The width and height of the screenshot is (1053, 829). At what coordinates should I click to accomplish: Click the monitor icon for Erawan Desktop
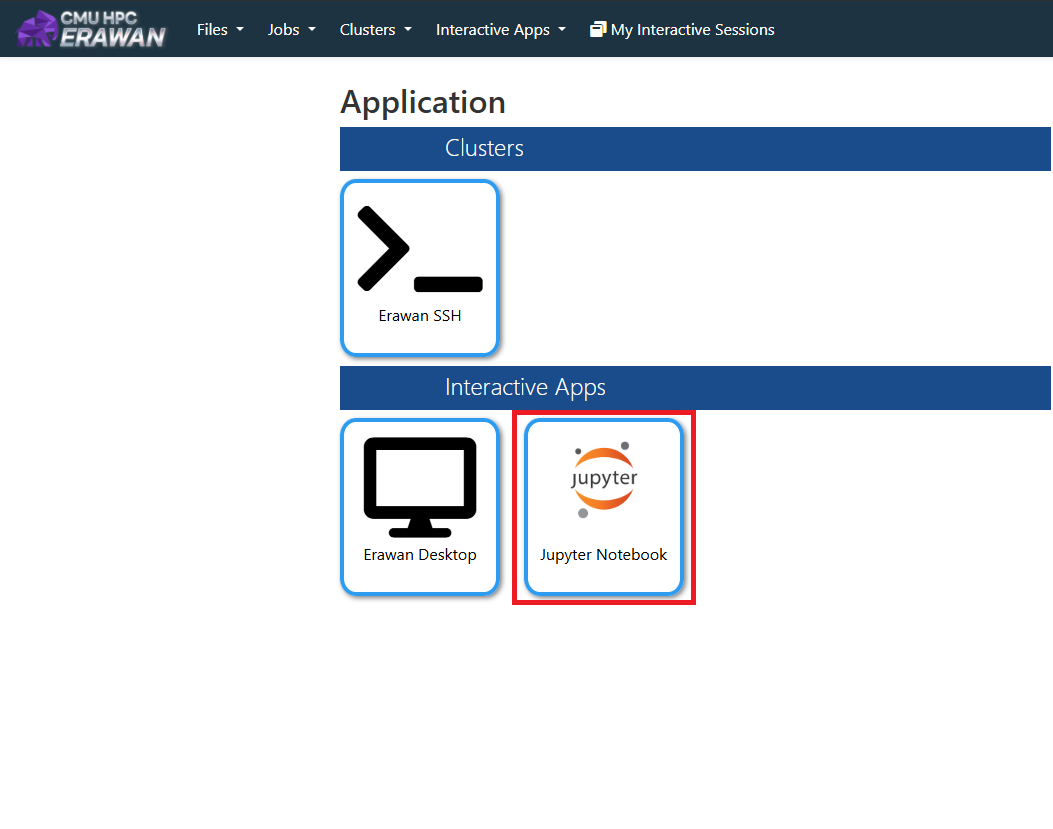point(419,487)
